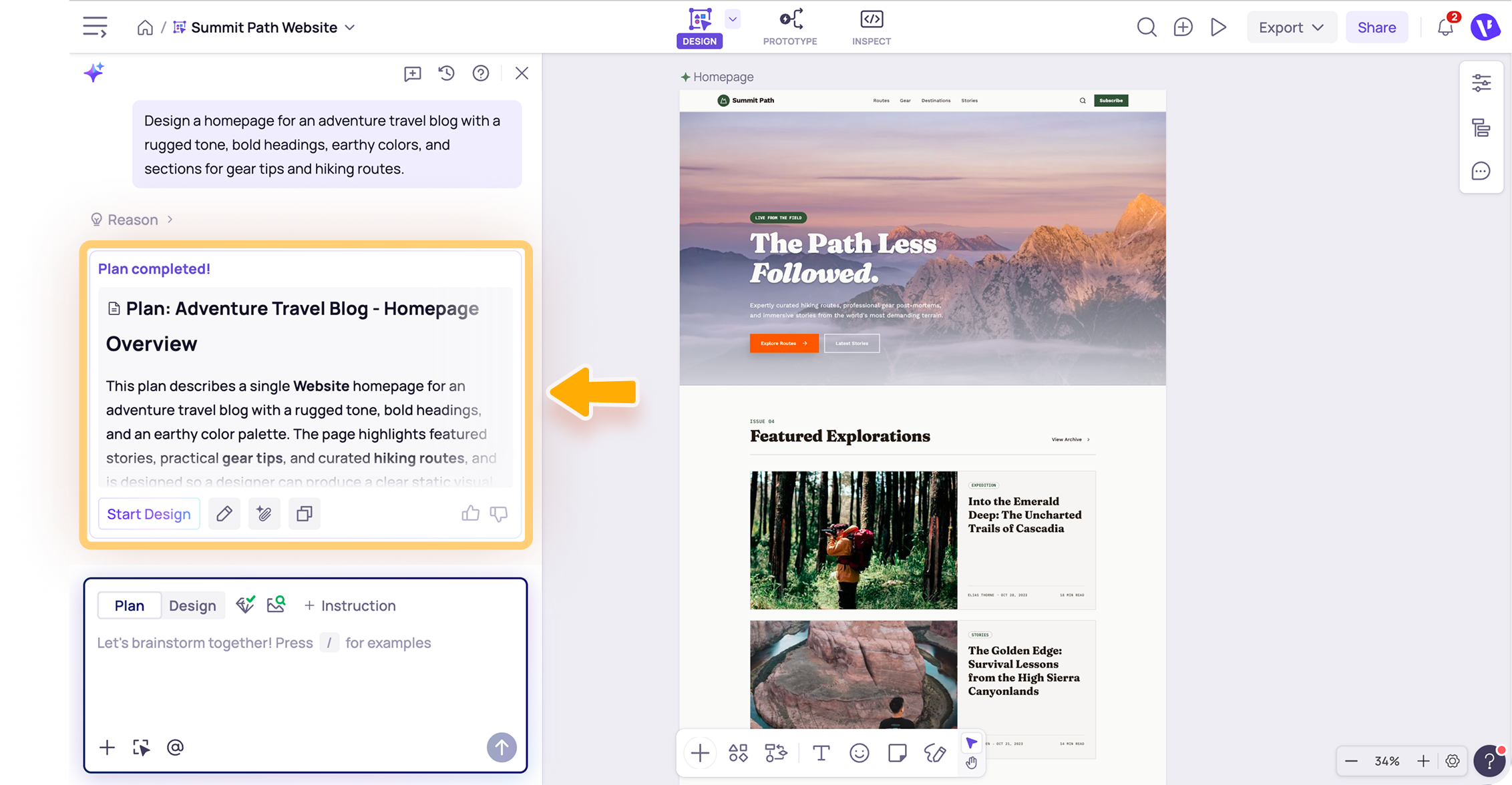Select the Plan mode toggle
1512x785 pixels.
click(x=129, y=605)
